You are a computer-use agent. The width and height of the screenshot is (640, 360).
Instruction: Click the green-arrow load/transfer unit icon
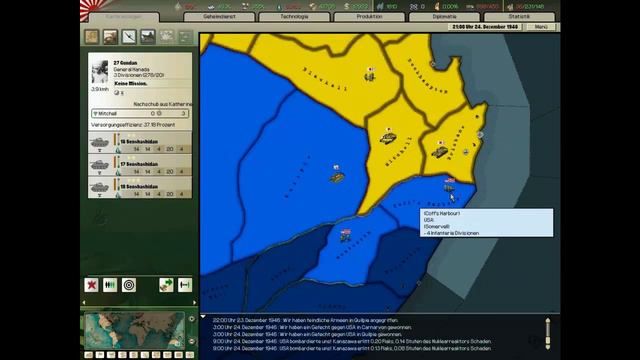[166, 285]
